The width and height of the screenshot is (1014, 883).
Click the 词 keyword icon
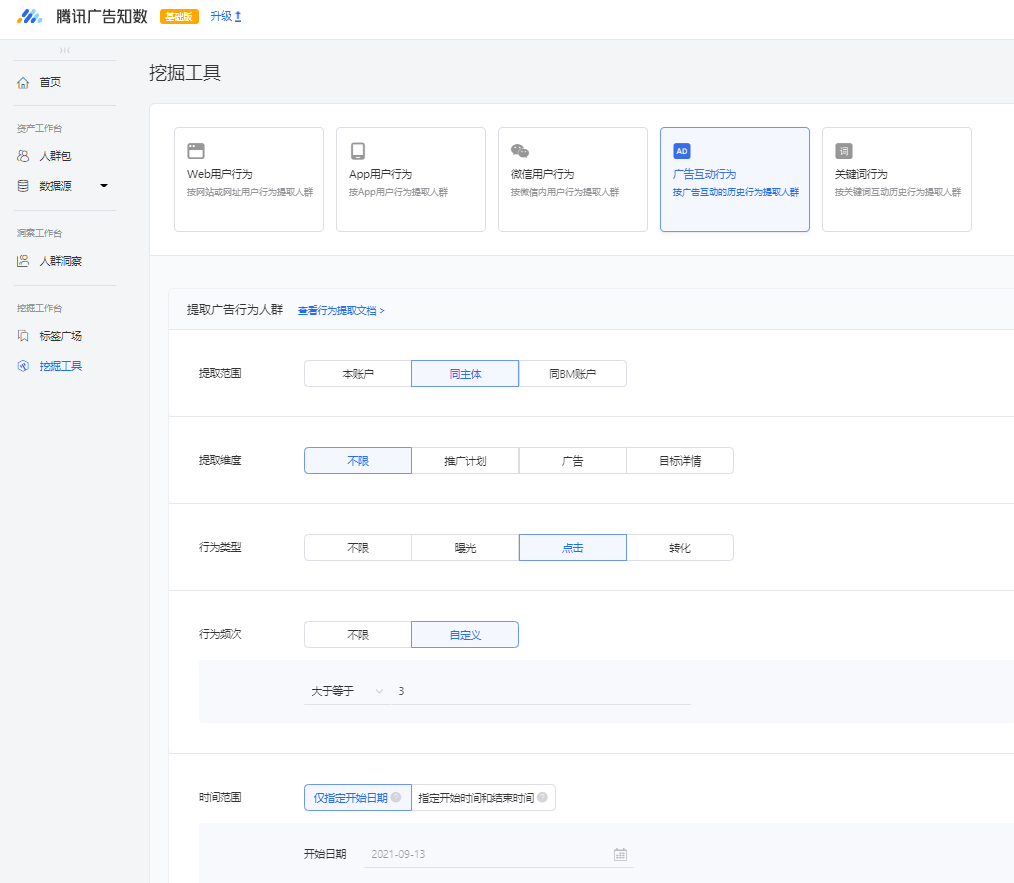pyautogui.click(x=844, y=151)
